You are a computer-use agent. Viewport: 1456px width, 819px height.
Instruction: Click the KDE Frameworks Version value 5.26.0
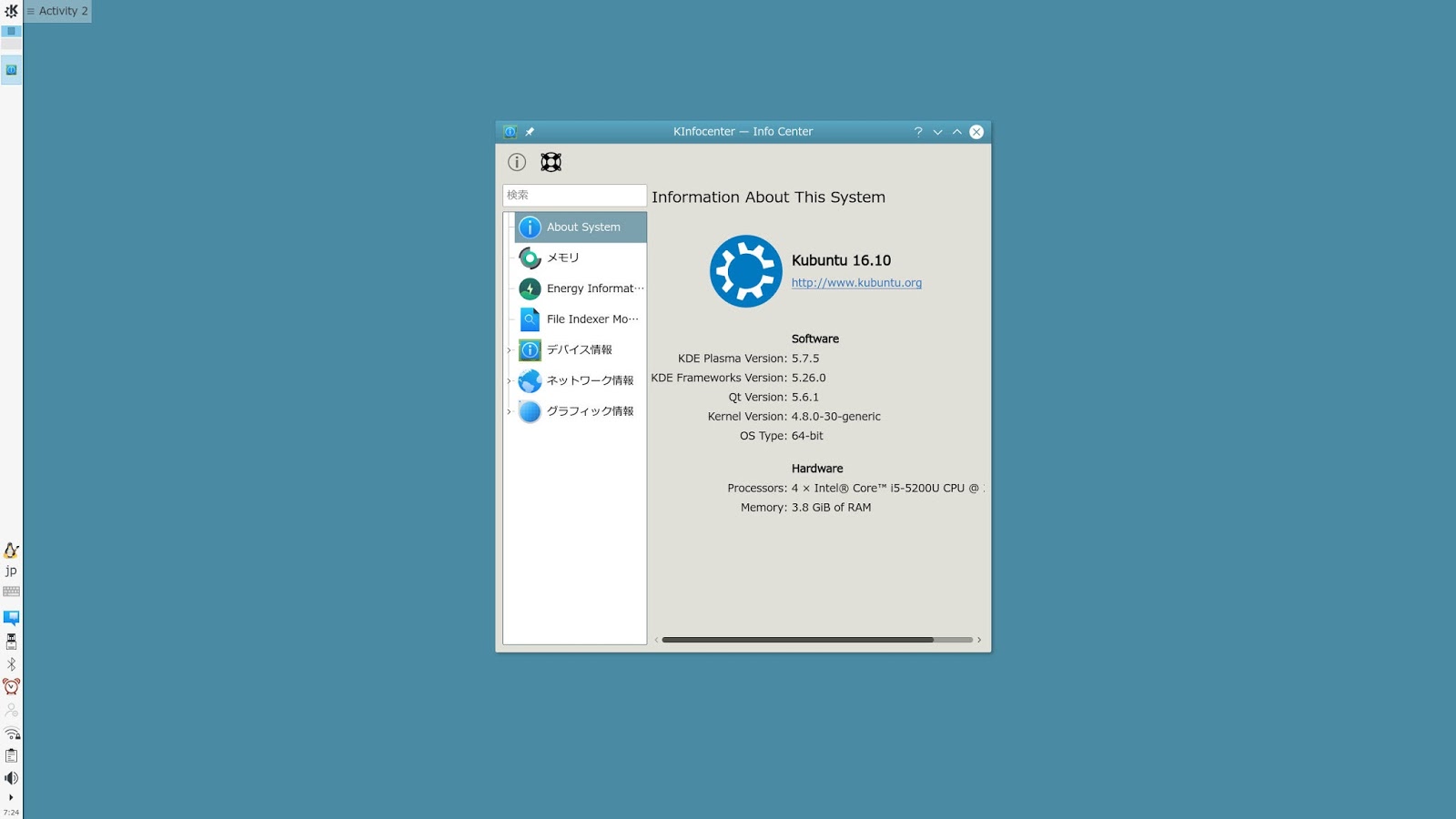click(809, 378)
